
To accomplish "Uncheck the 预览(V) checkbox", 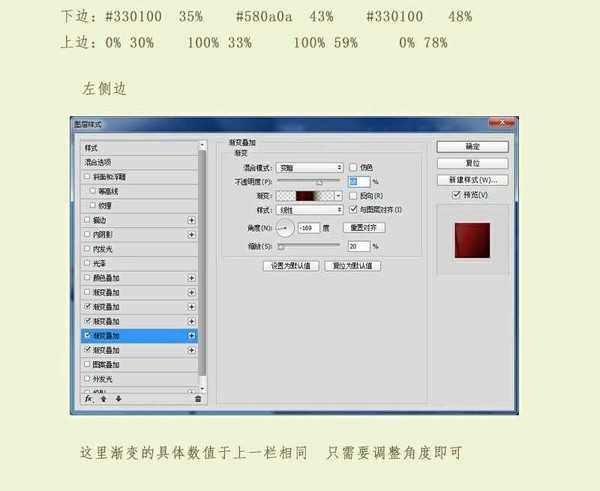I will [456, 195].
